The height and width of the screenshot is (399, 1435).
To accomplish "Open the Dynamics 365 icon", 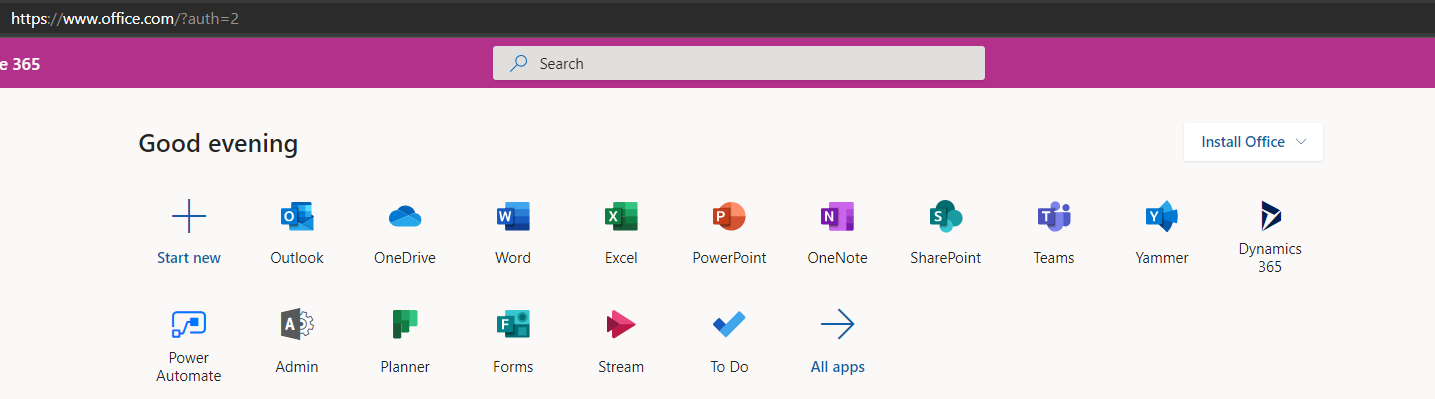I will tap(1270, 215).
